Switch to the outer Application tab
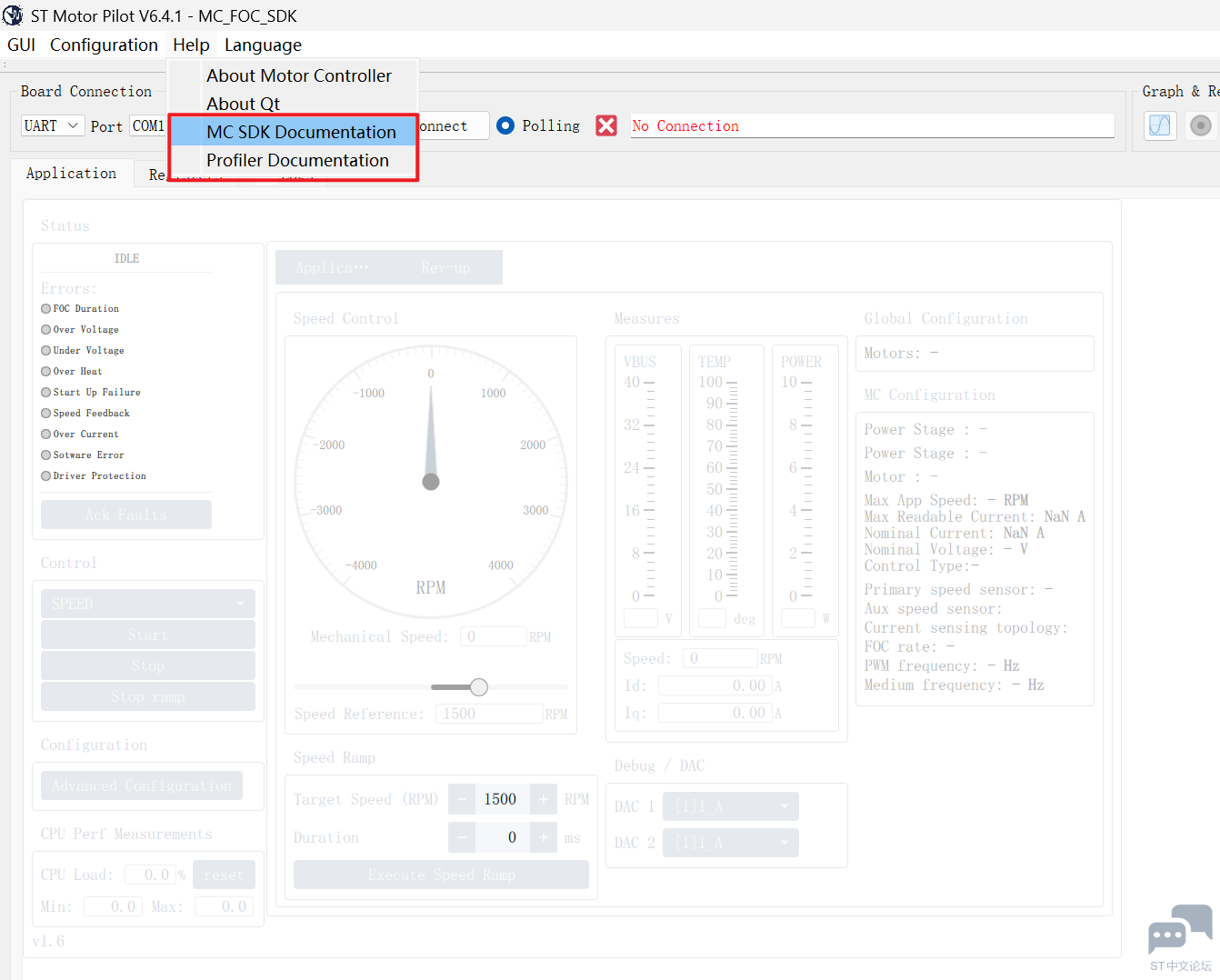The image size is (1220, 980). click(72, 173)
